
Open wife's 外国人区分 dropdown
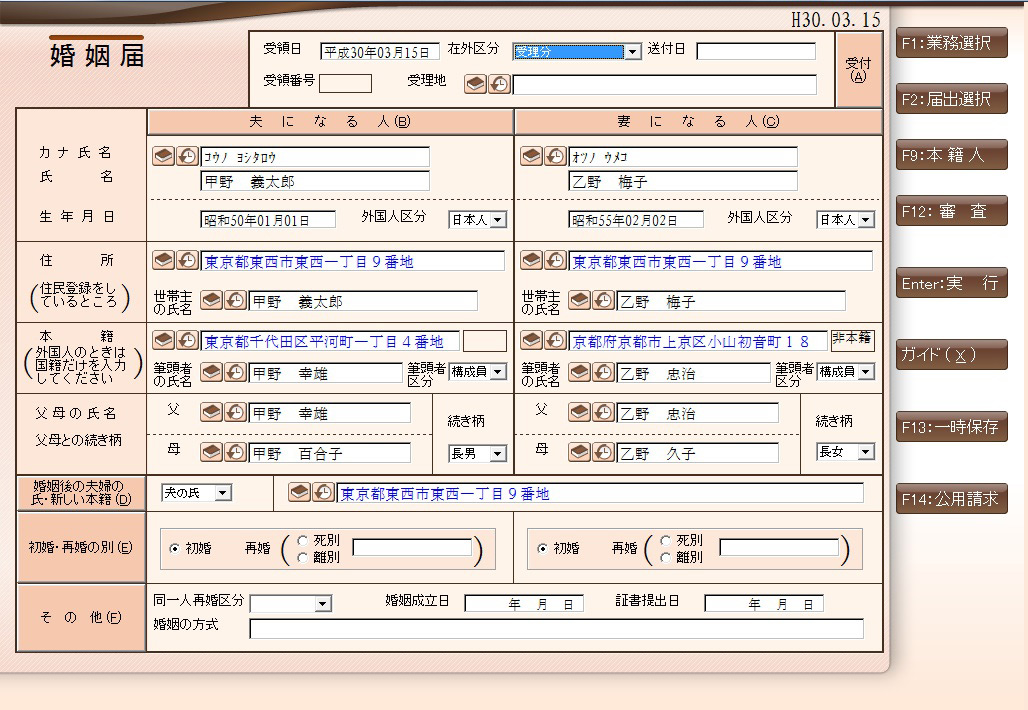coord(866,220)
